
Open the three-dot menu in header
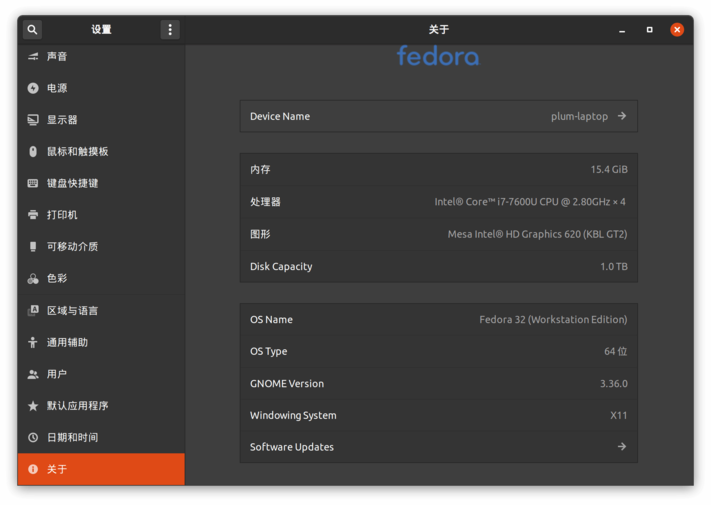[x=170, y=30]
